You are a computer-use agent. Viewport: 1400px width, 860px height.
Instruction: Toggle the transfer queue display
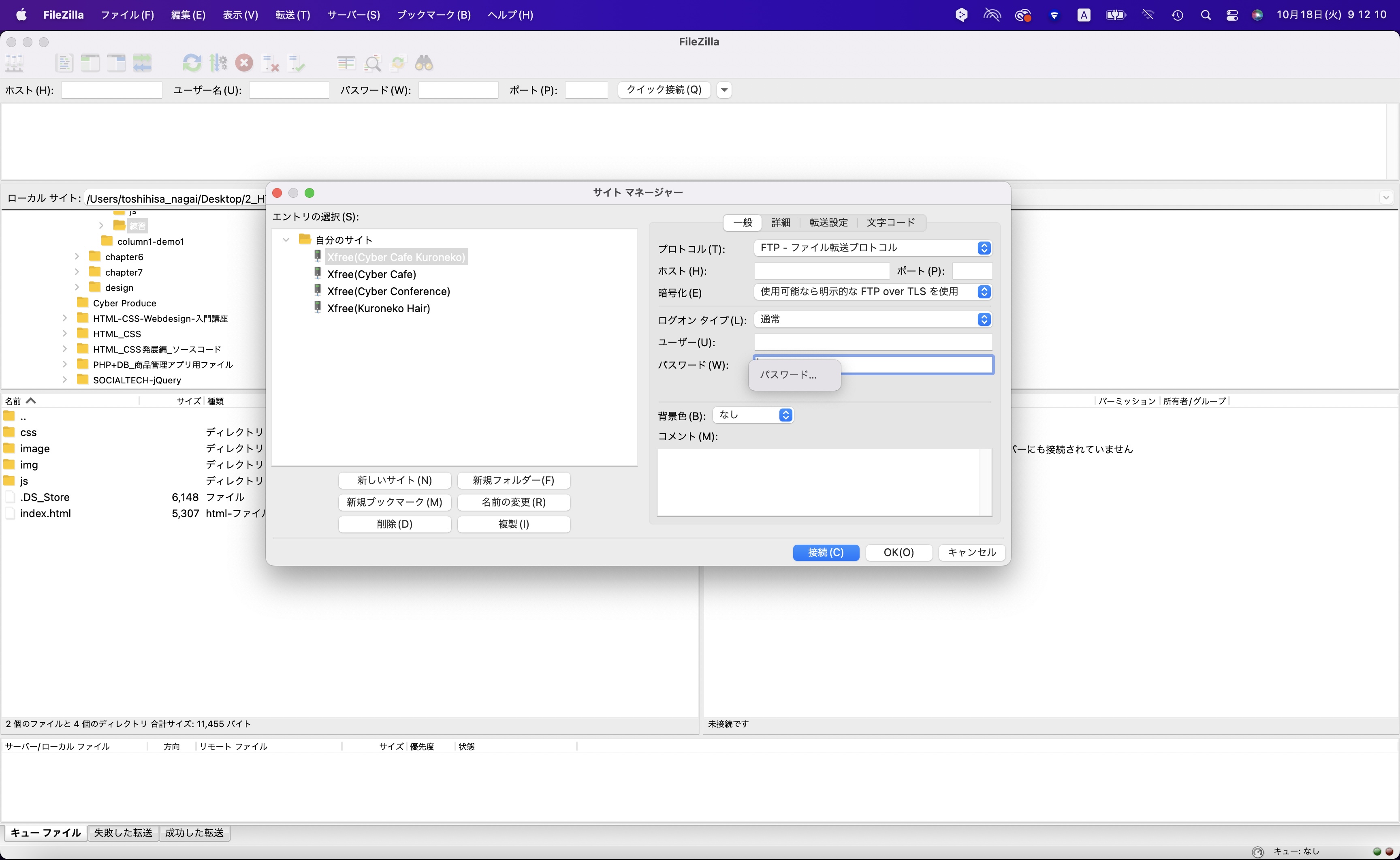(142, 62)
